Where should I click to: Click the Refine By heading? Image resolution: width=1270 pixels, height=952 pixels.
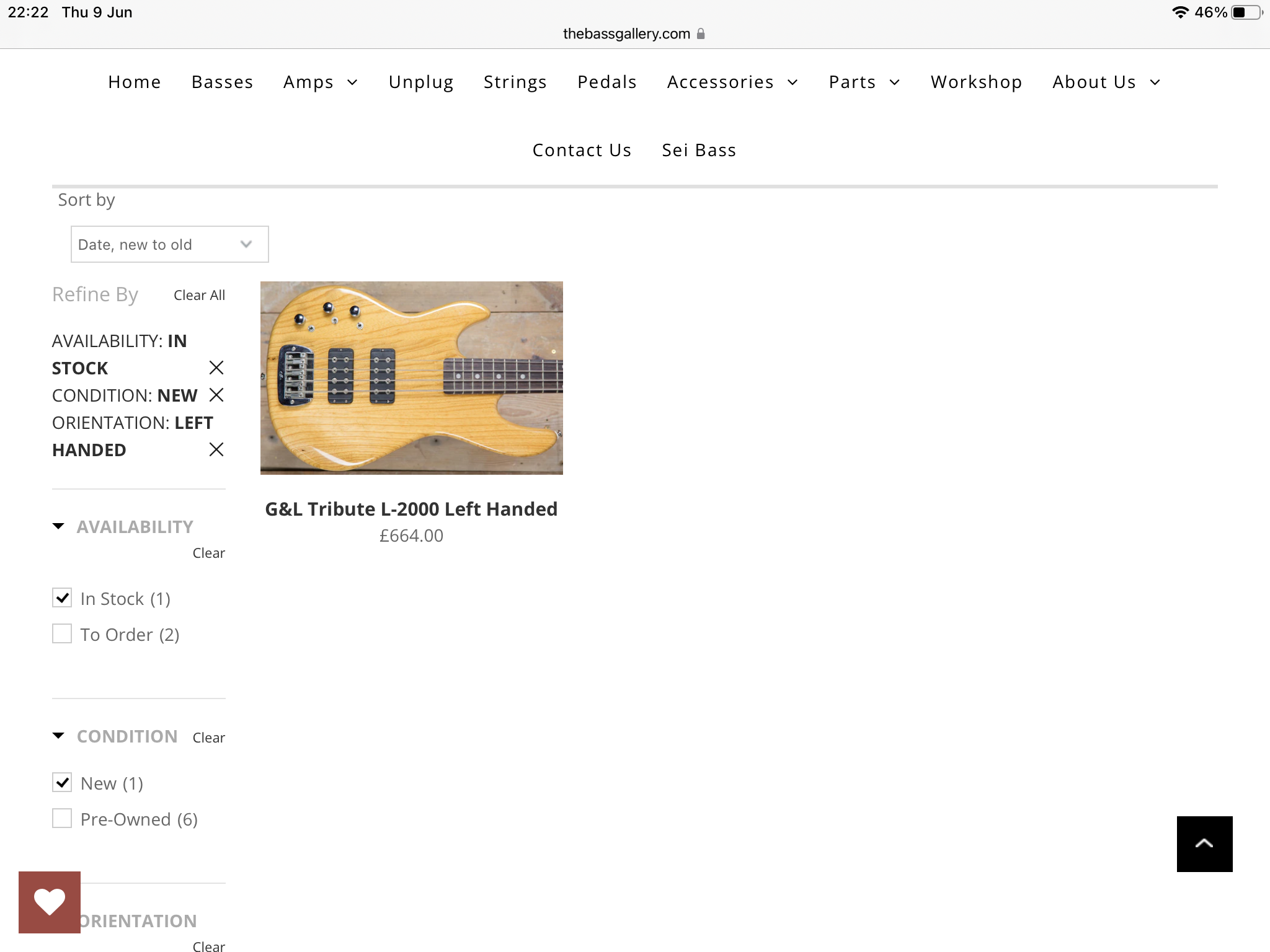95,295
